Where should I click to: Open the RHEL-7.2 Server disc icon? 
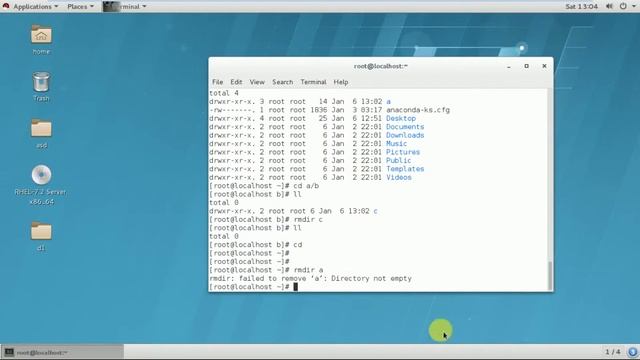click(x=41, y=175)
